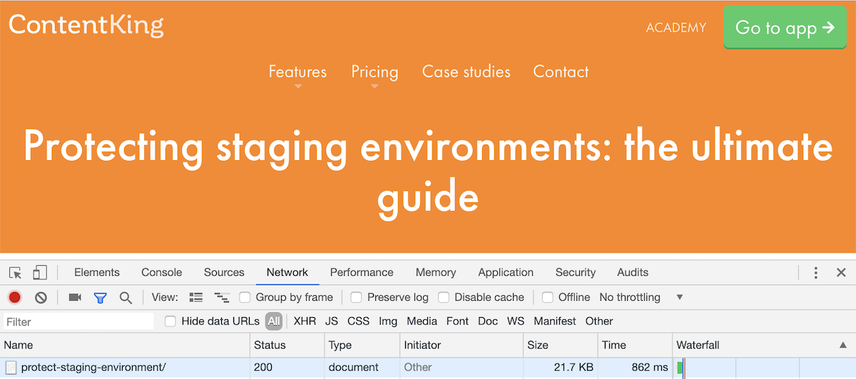
Task: Sort by the Initiator column header
Action: [x=461, y=345]
